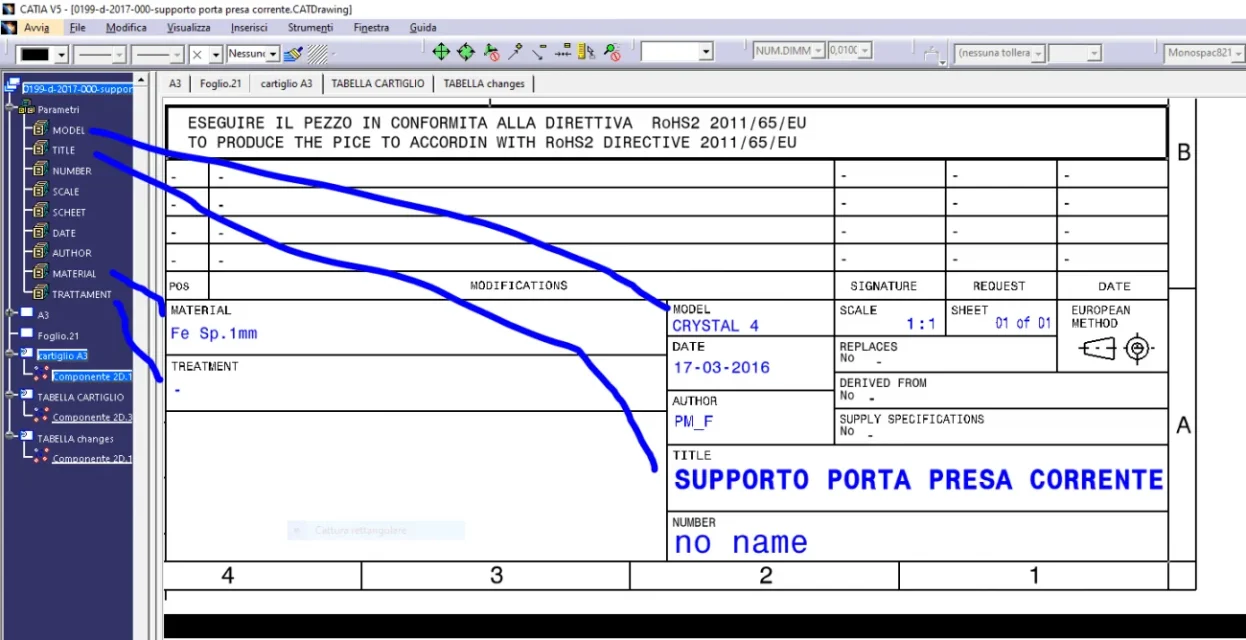Open the black color dropdown

pos(62,54)
